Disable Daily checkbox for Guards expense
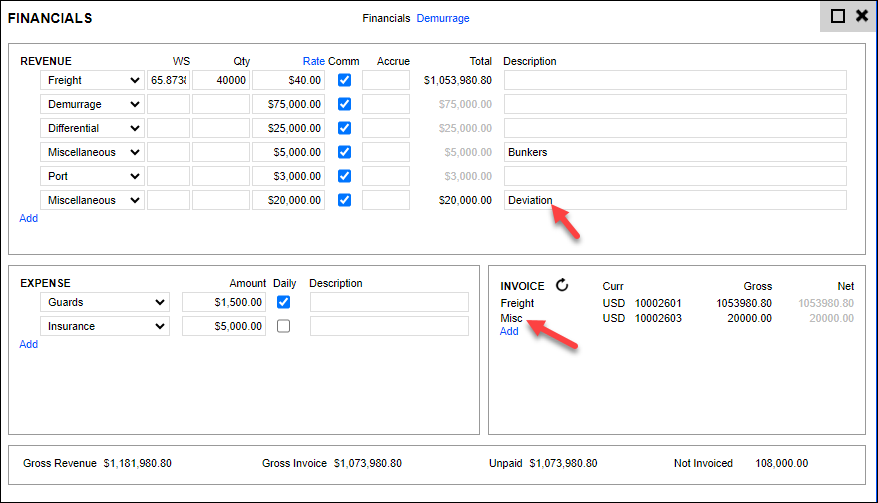 click(283, 302)
